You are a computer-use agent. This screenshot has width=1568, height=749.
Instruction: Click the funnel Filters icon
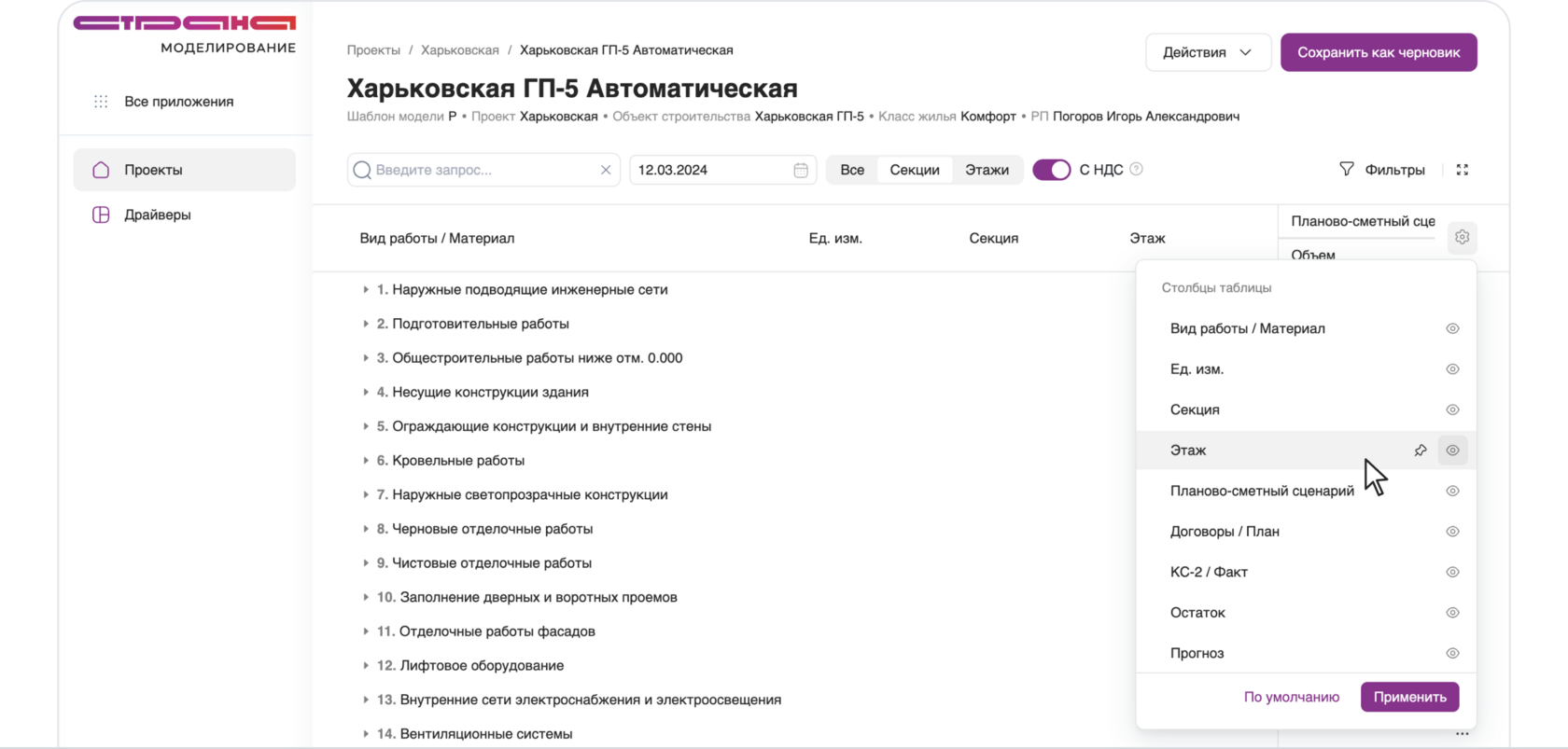pos(1346,169)
